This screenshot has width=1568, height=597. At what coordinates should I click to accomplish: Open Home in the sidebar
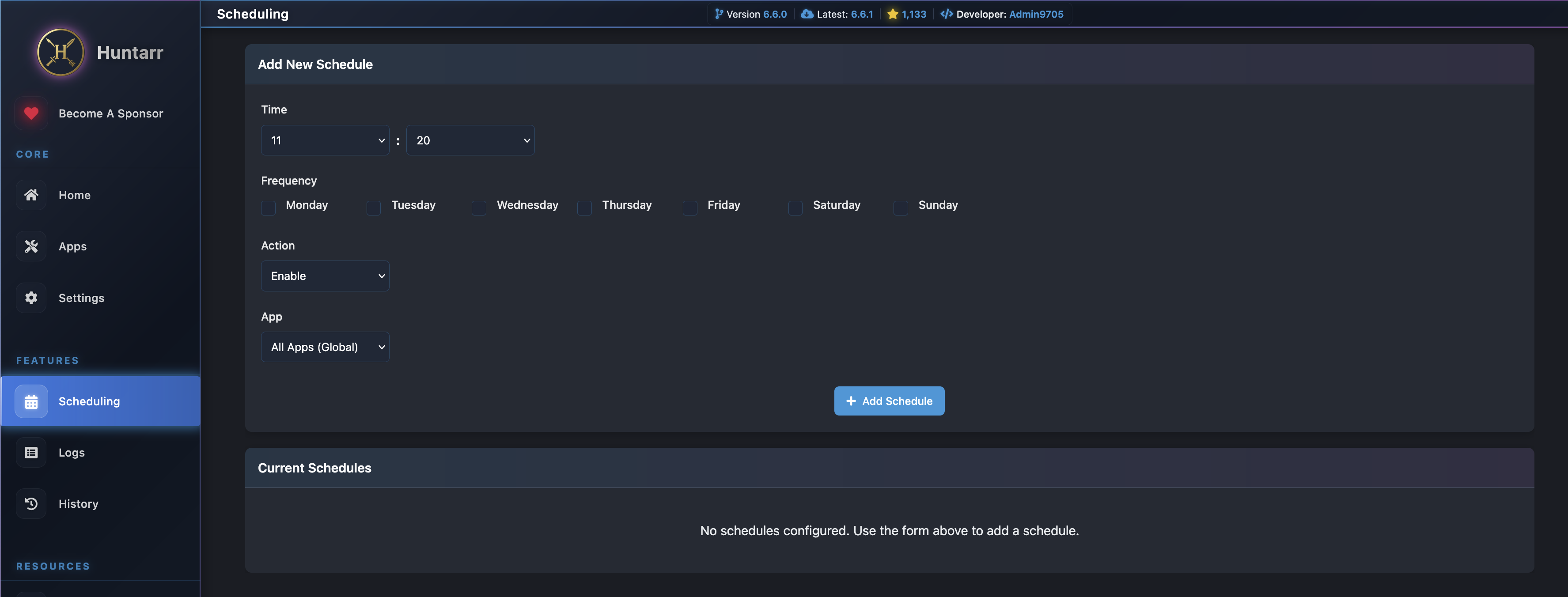pos(100,195)
